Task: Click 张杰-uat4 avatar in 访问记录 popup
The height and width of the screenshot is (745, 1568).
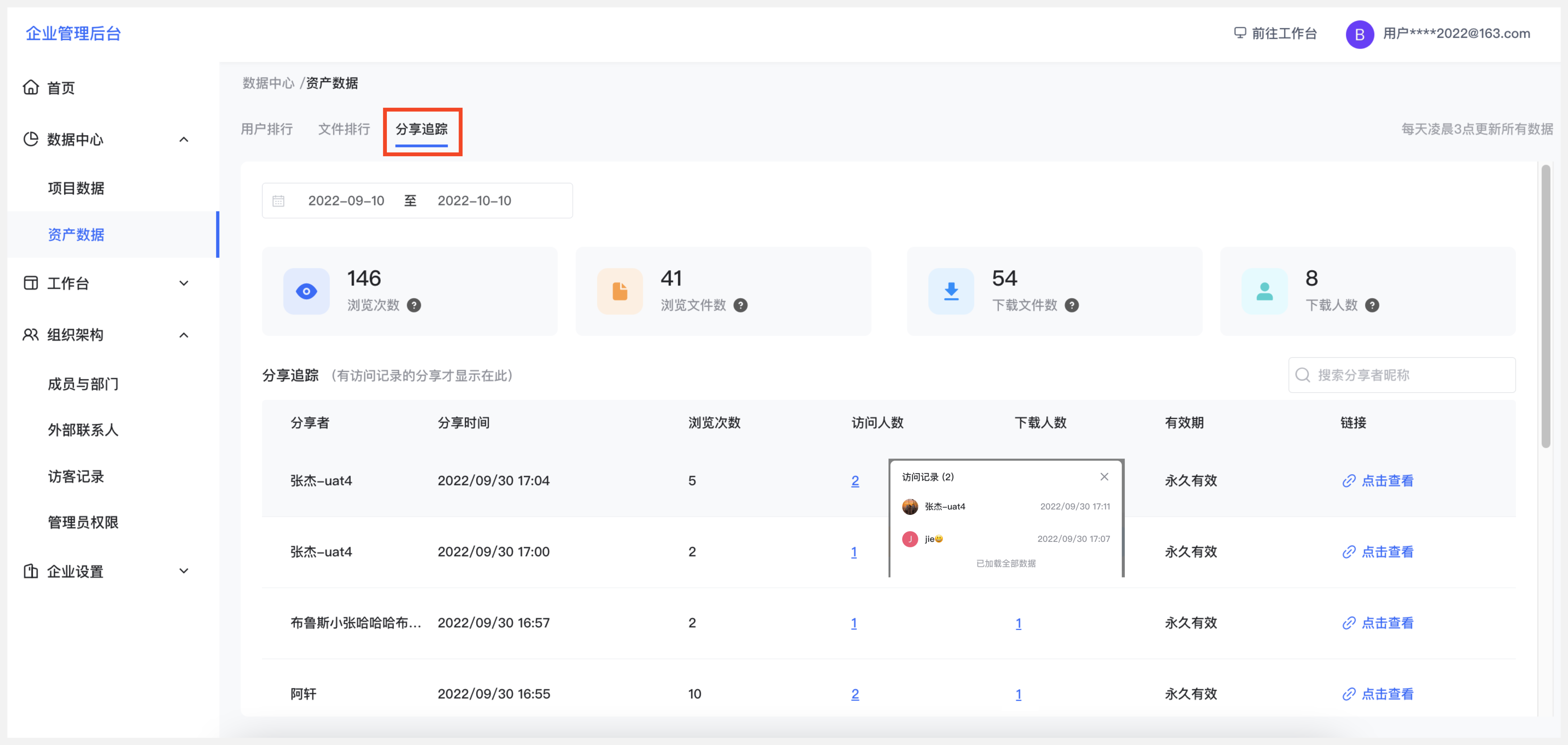Action: tap(910, 507)
